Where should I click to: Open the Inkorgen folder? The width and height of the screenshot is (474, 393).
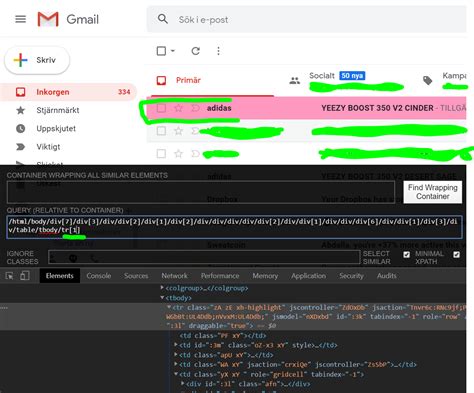click(x=68, y=92)
